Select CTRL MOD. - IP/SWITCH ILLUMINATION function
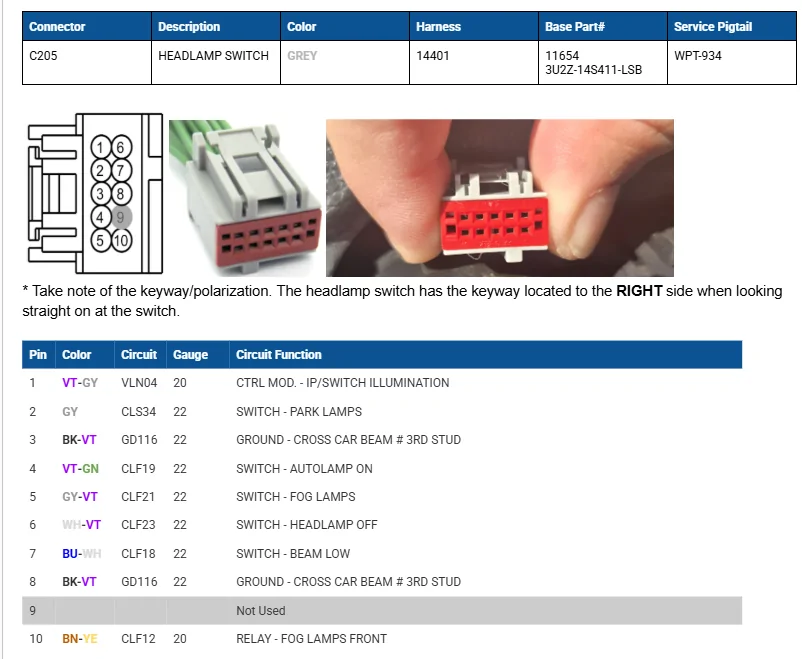The height and width of the screenshot is (659, 802). click(343, 383)
